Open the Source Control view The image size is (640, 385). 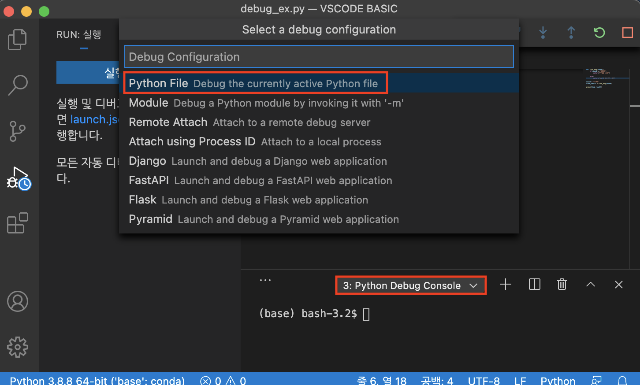pyautogui.click(x=17, y=131)
